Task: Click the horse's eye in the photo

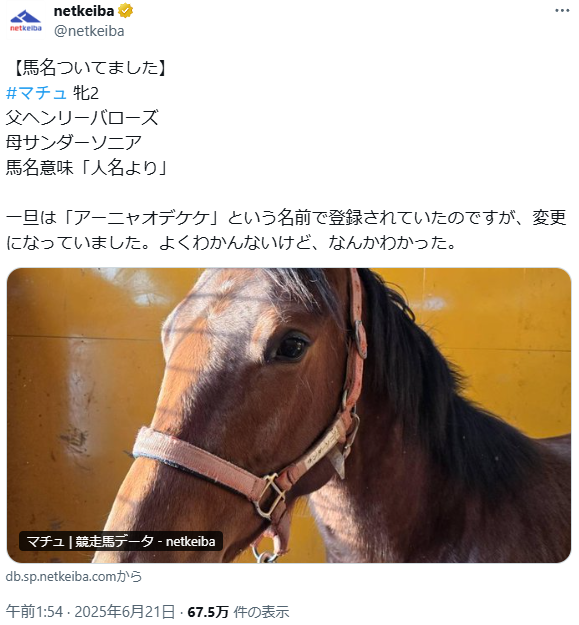Action: pos(291,346)
